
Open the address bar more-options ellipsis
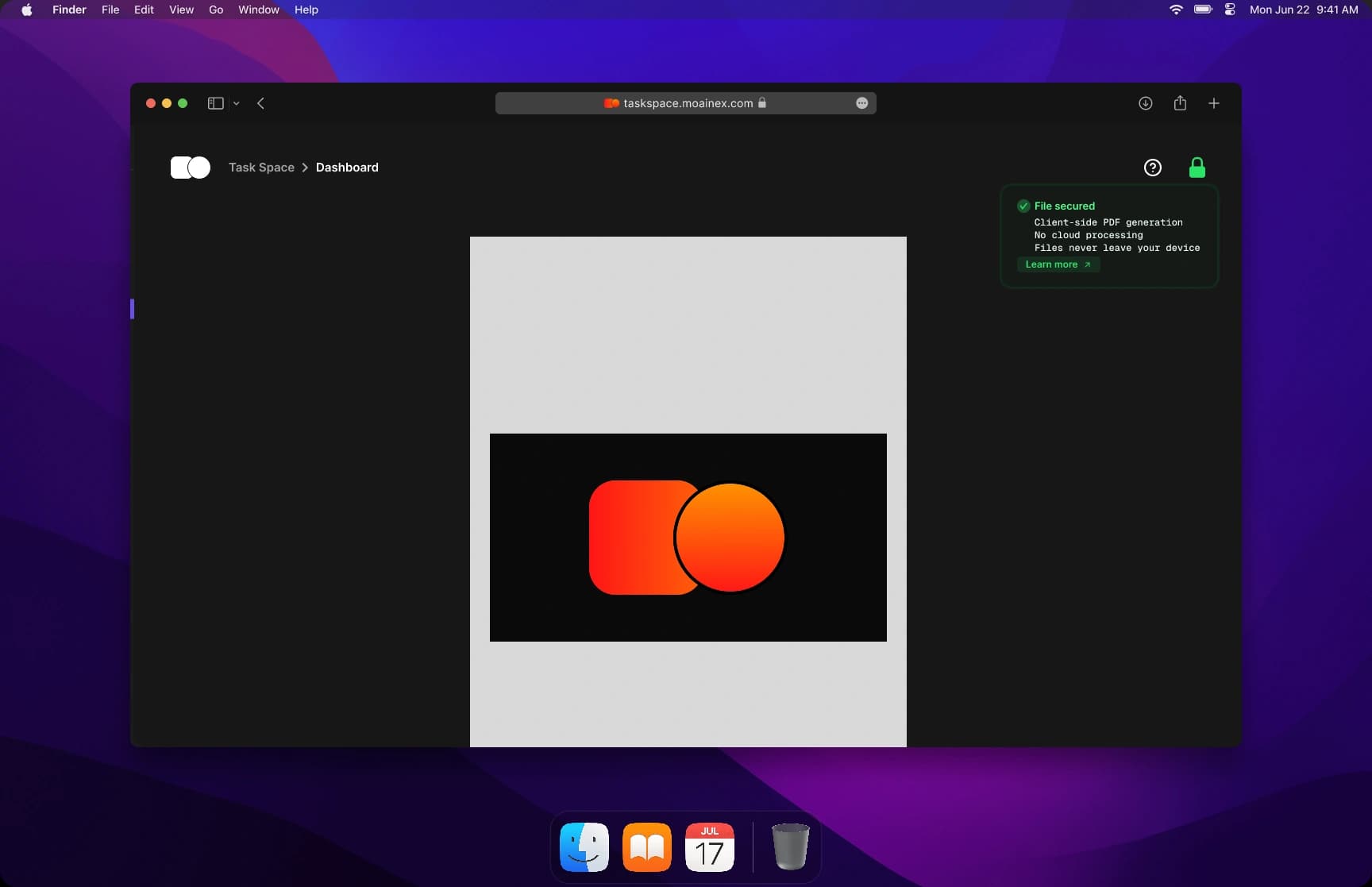pos(862,103)
